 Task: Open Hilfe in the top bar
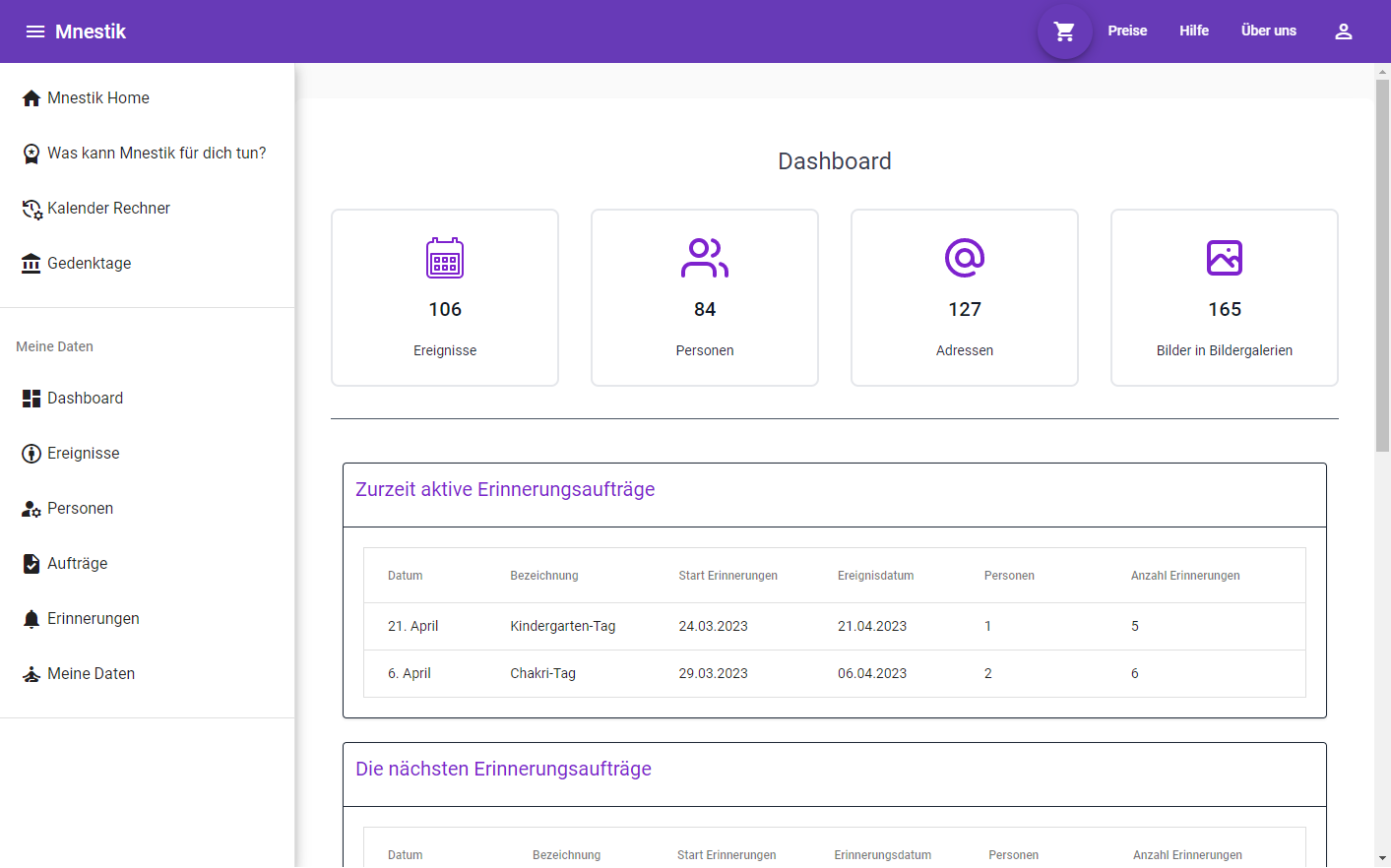point(1193,31)
